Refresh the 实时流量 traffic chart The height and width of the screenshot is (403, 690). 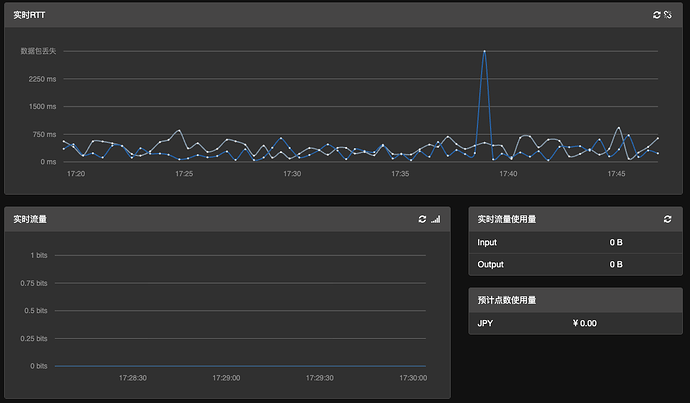click(422, 219)
